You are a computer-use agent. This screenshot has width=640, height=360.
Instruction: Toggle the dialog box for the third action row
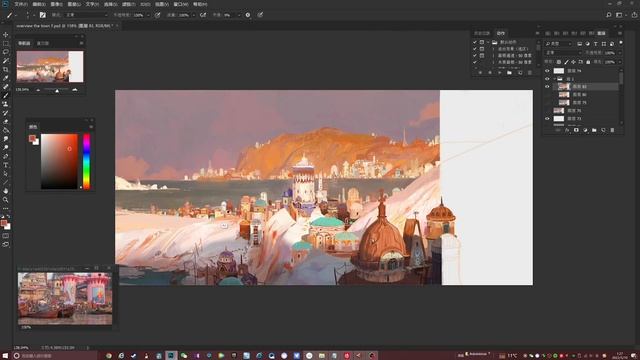click(482, 56)
